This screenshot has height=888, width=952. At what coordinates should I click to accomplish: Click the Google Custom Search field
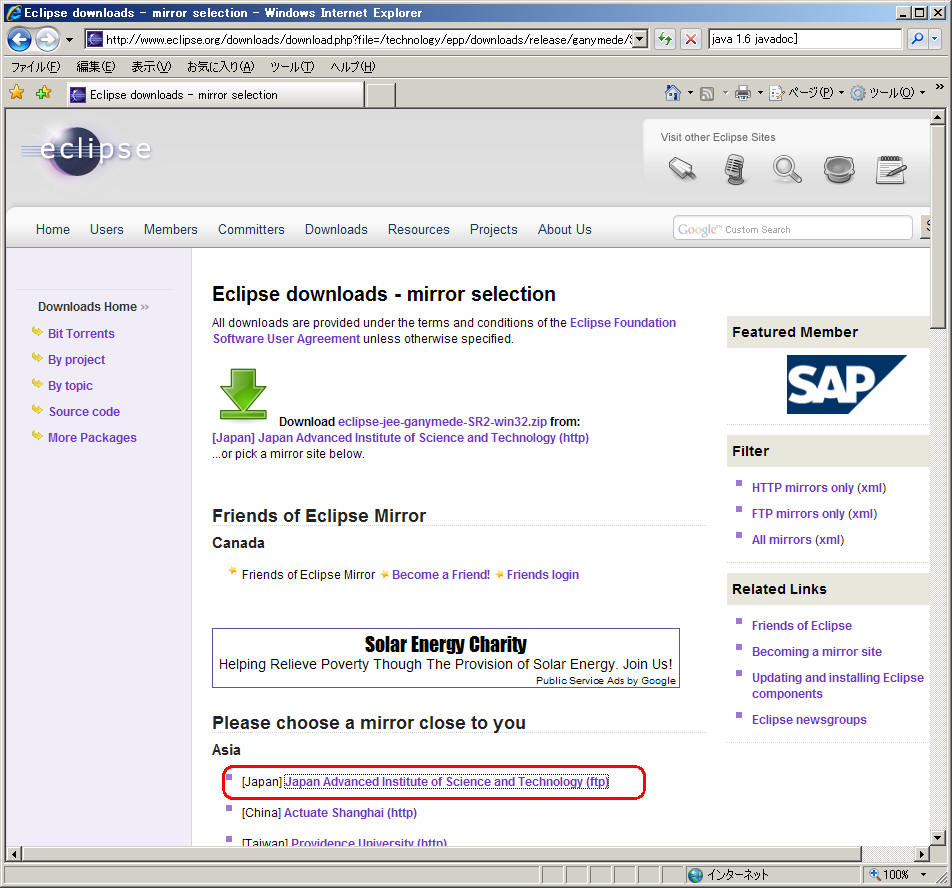[x=792, y=229]
